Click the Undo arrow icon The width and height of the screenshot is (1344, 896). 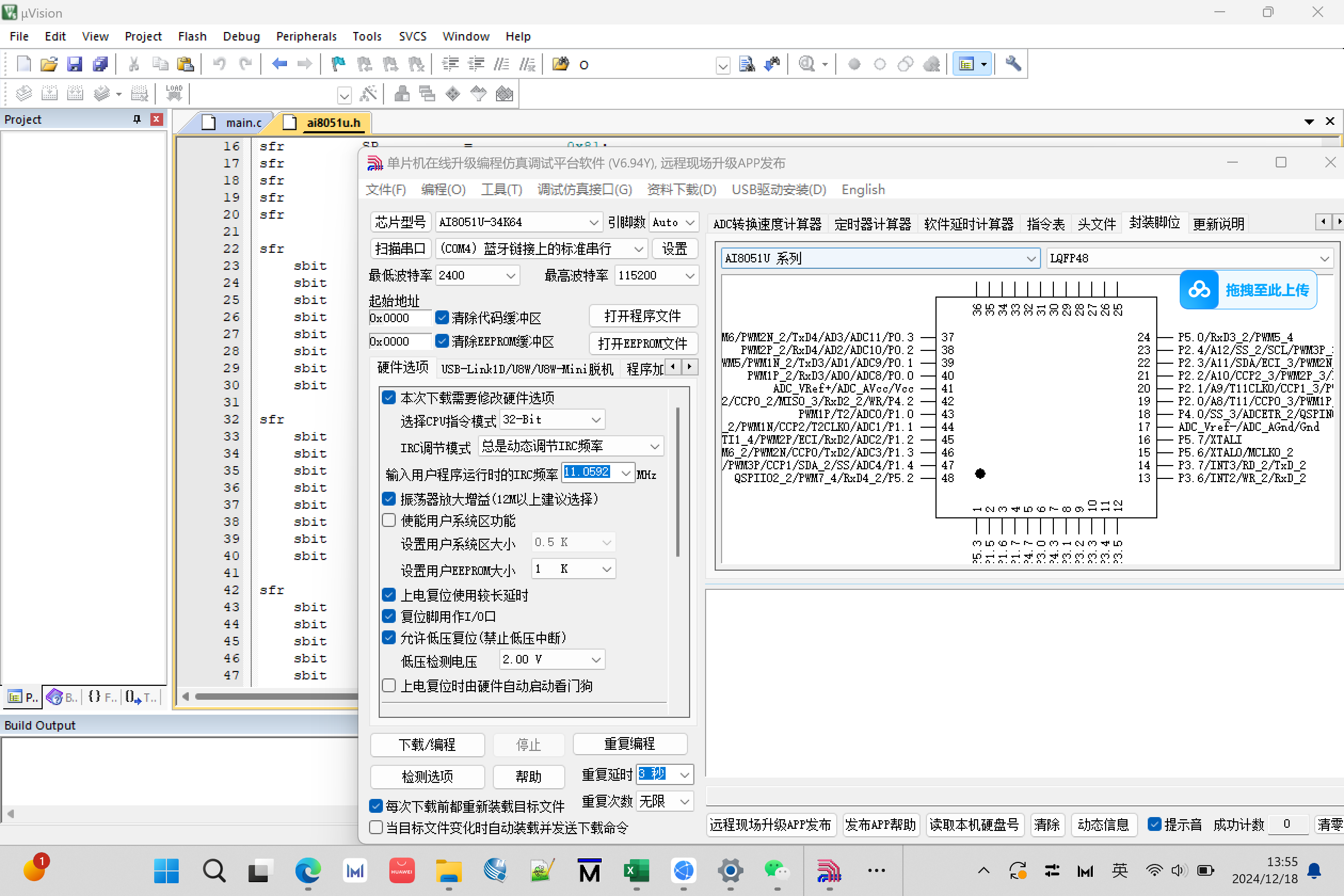coord(219,64)
